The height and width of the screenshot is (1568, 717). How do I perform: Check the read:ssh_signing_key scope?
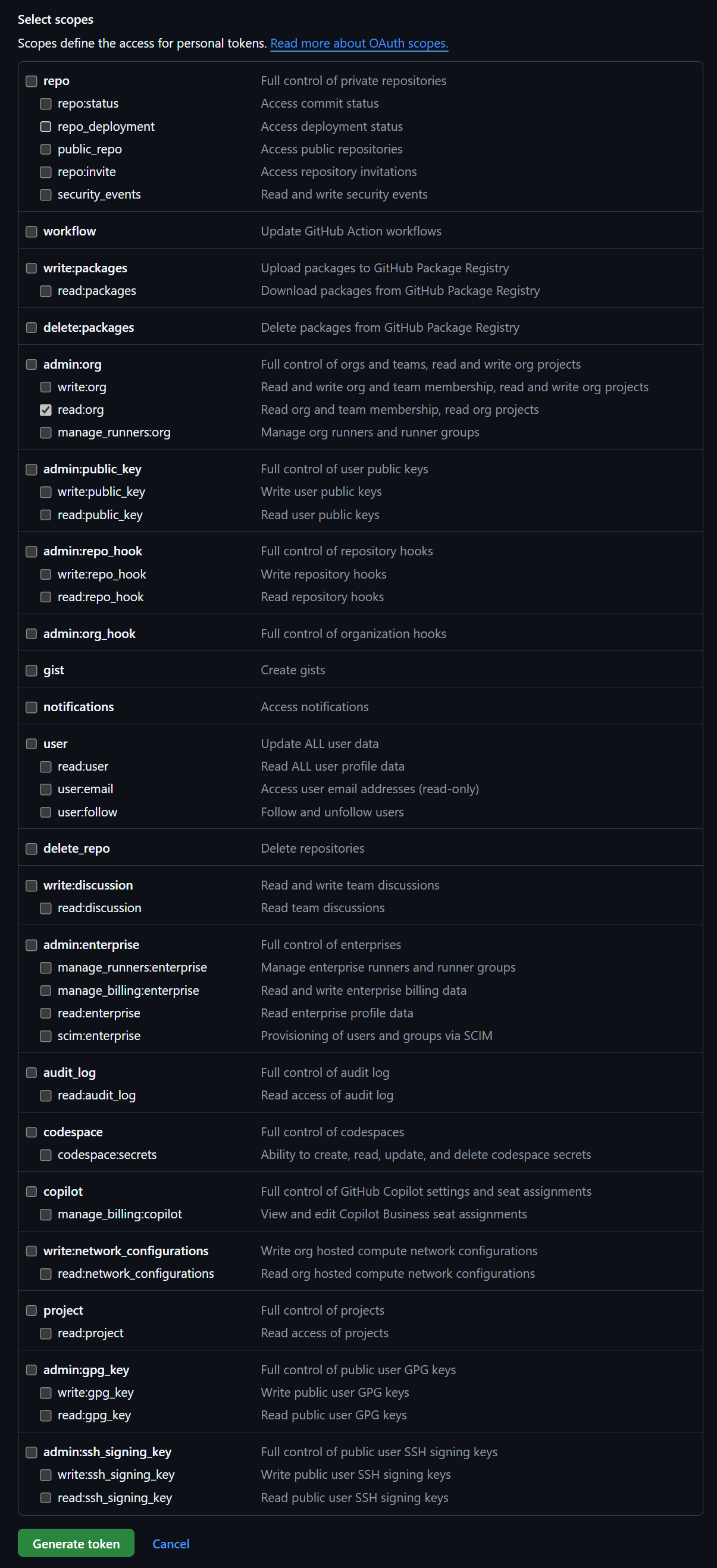tap(46, 1497)
